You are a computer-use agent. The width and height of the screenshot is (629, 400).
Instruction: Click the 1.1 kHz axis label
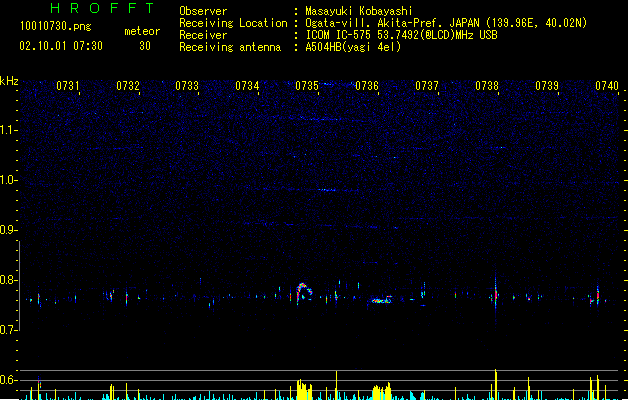[8, 130]
